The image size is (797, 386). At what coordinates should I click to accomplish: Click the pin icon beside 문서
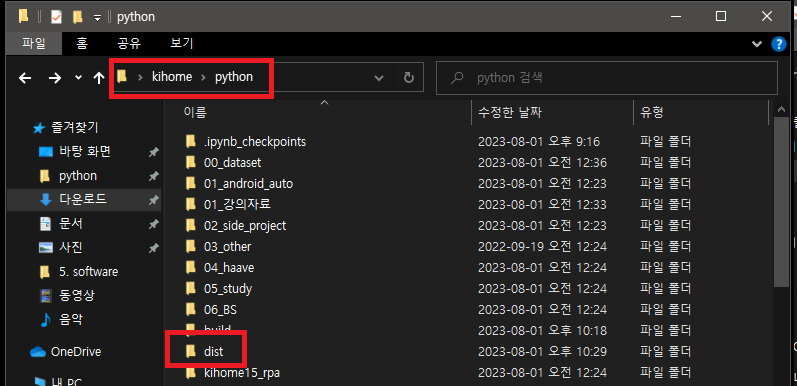[x=153, y=224]
